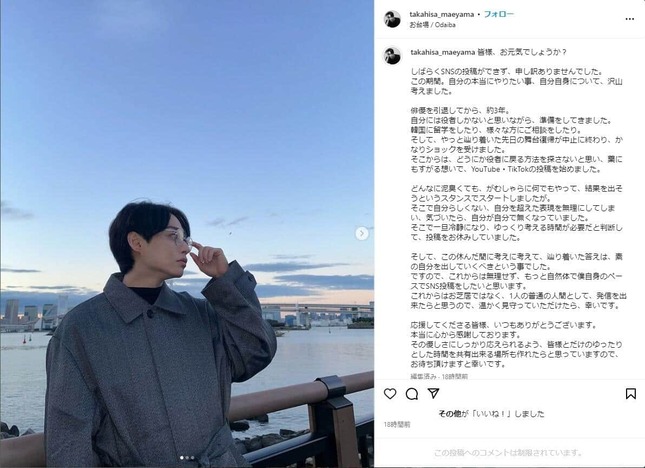Open the three-dot more options menu
645x468 pixels.
(x=630, y=19)
